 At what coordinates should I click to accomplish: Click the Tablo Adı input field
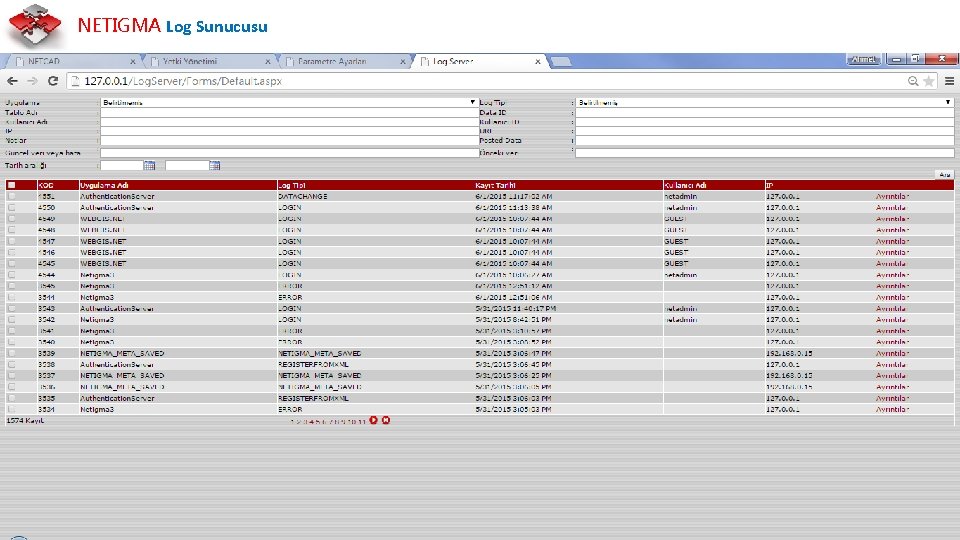pos(289,112)
